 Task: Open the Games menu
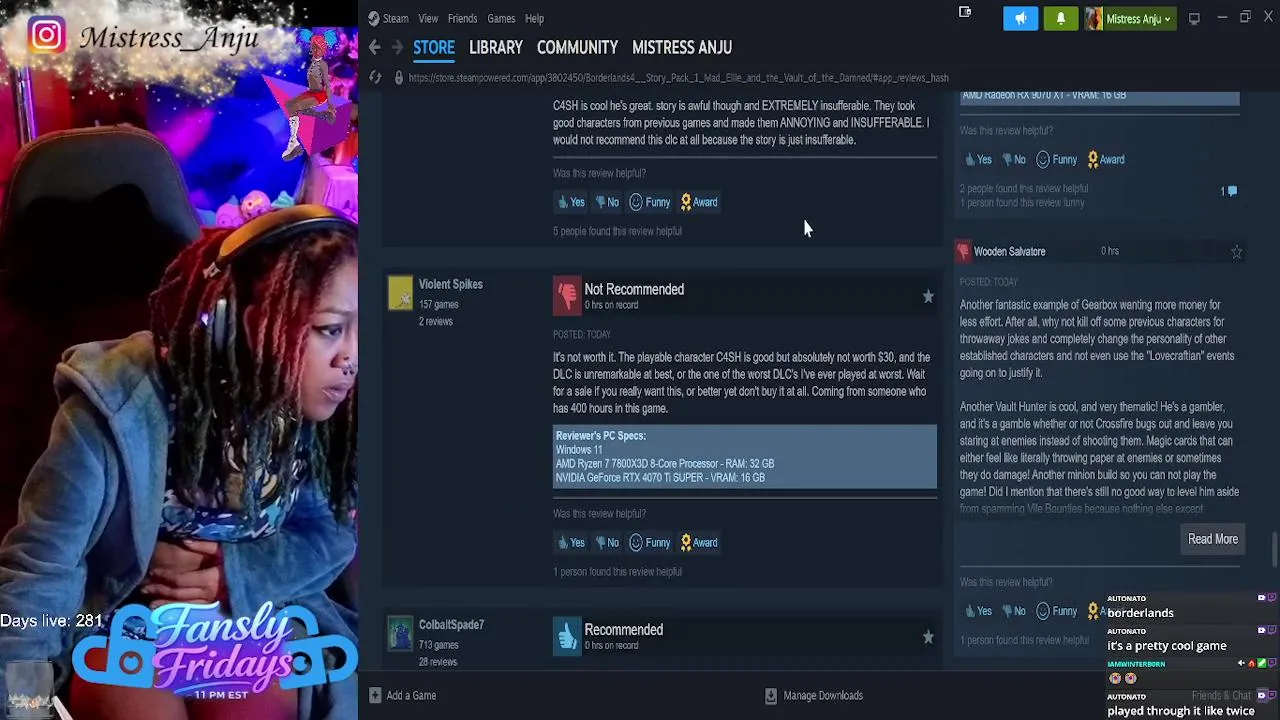pyautogui.click(x=501, y=18)
